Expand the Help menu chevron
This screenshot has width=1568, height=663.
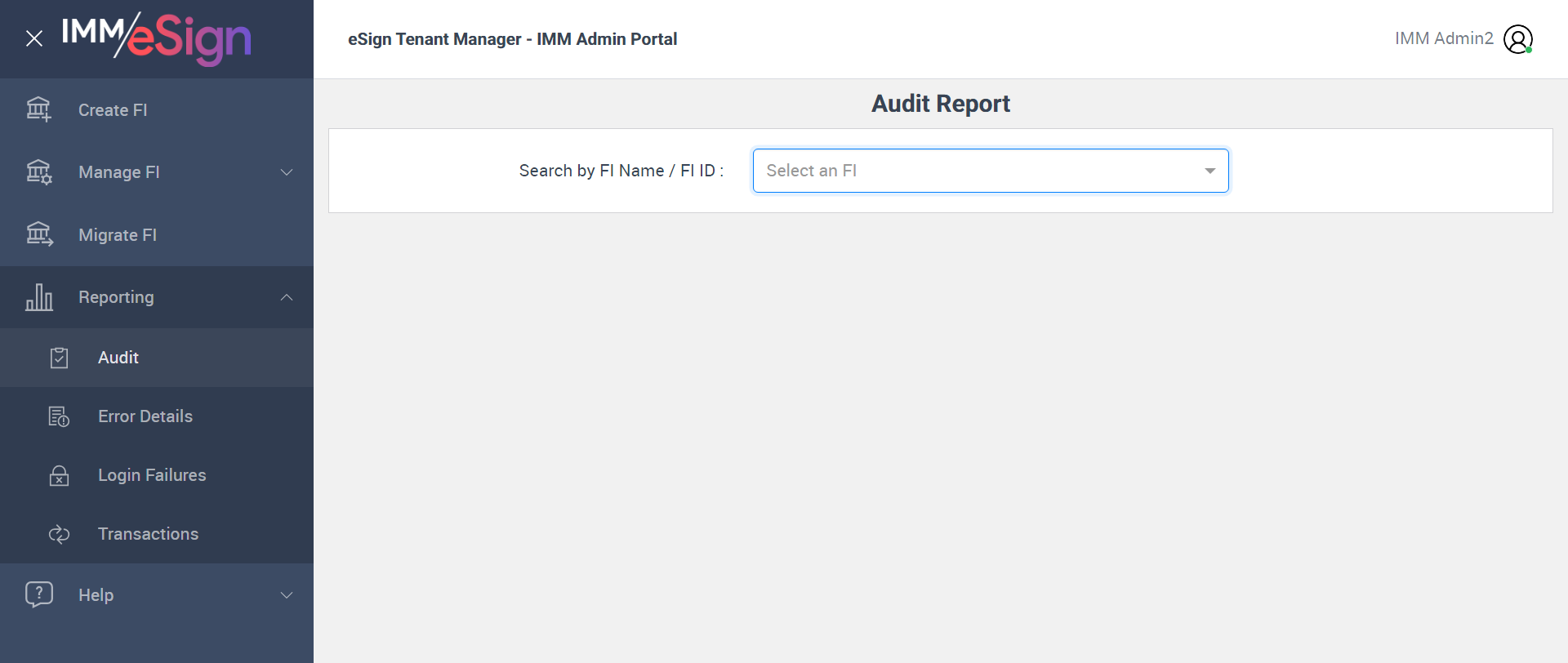pos(287,595)
